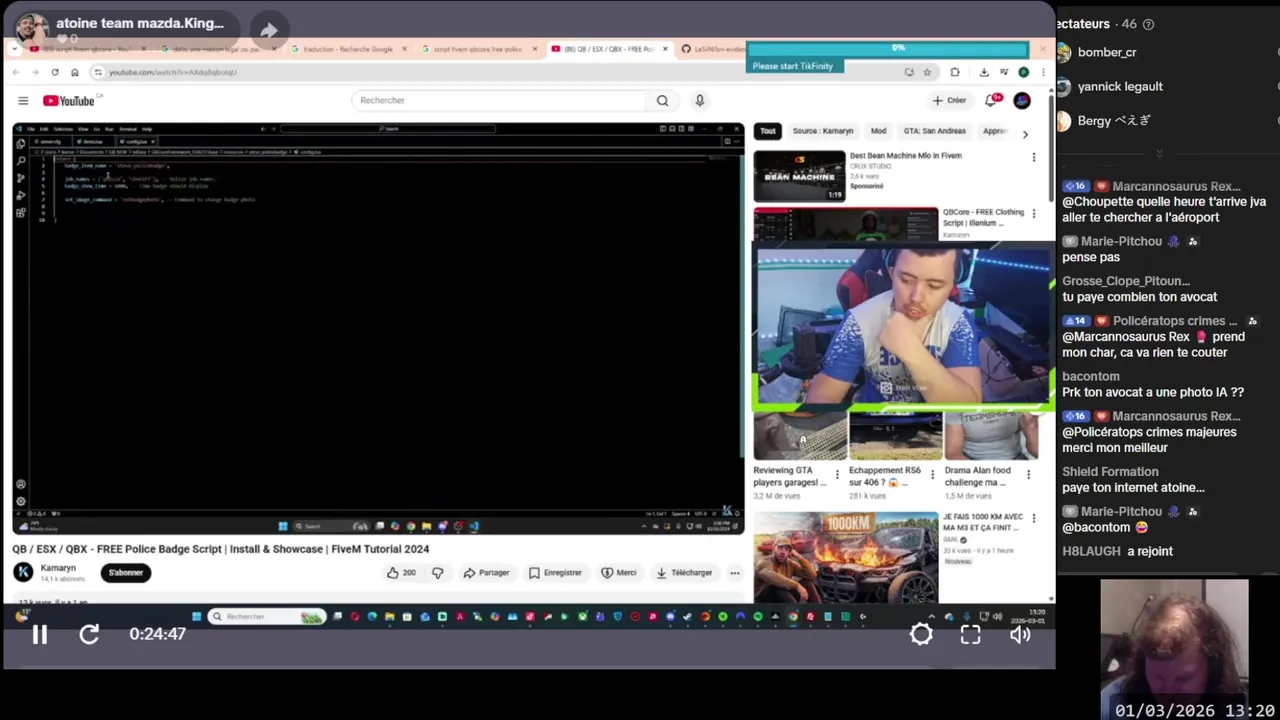Select the Mod filter chip
1280x720 pixels.
(x=878, y=131)
